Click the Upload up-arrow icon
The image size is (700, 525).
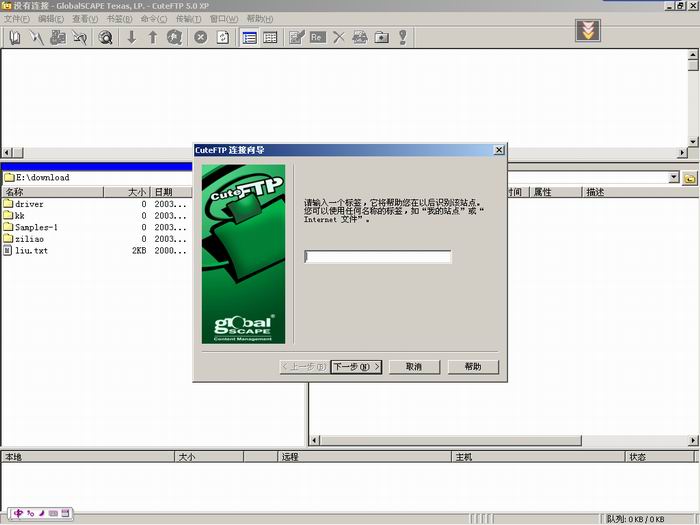point(153,38)
